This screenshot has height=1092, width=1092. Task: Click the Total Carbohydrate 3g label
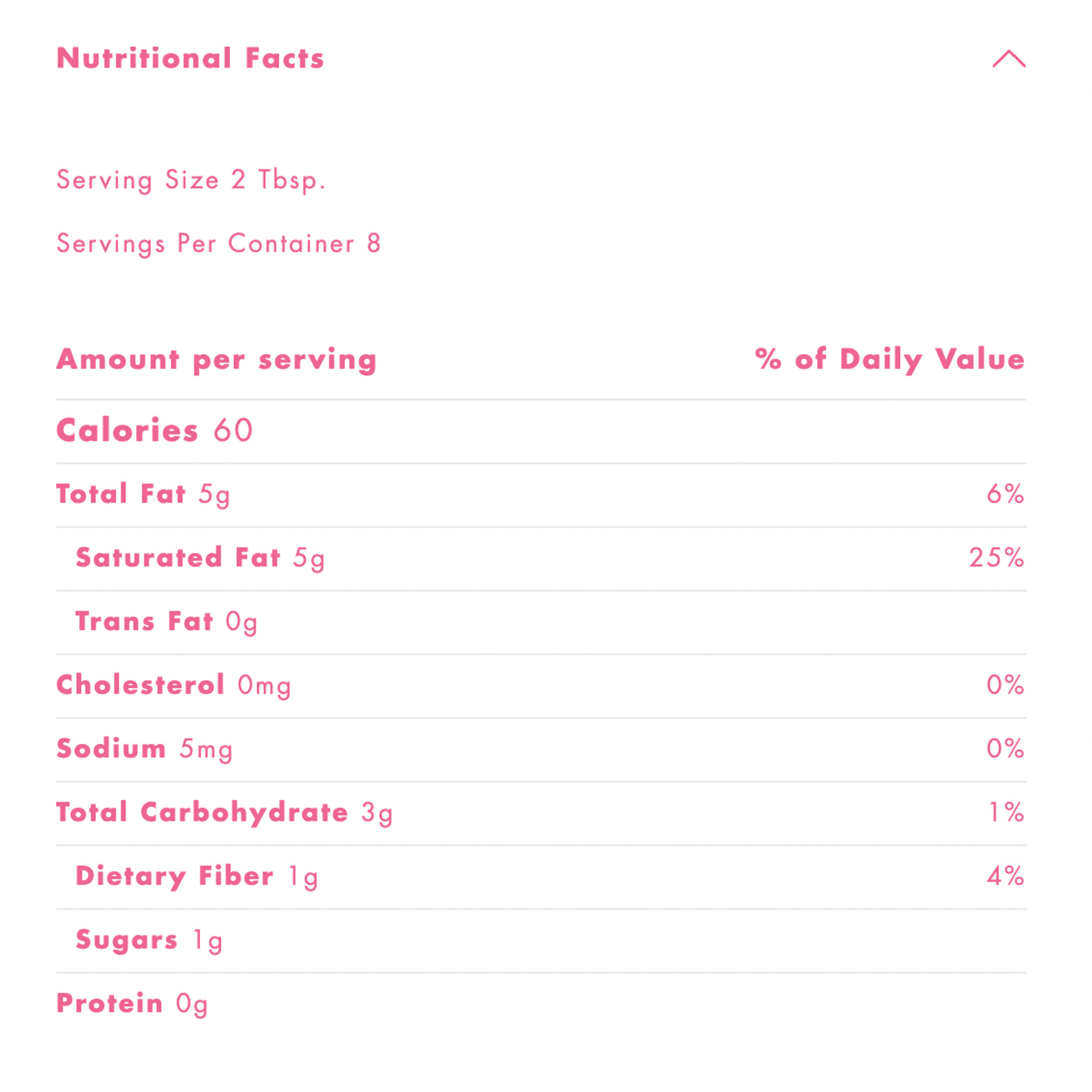224,813
